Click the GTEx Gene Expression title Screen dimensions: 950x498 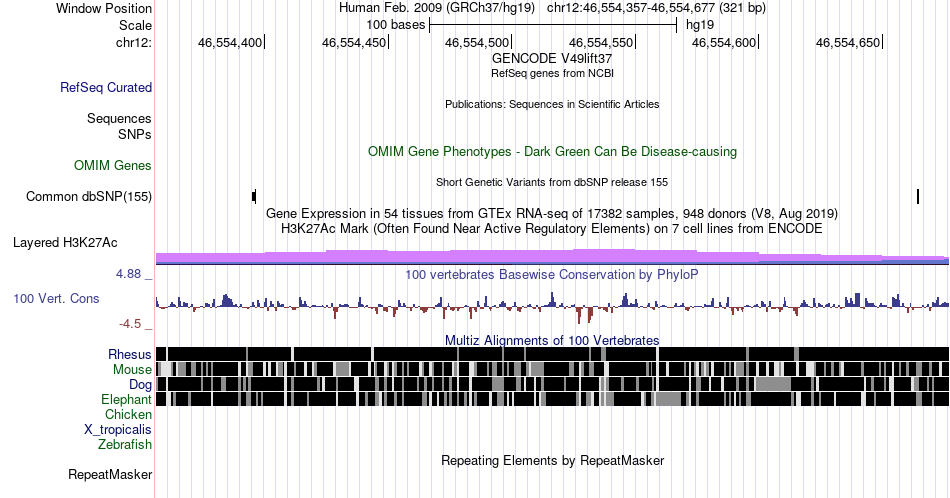[552, 213]
